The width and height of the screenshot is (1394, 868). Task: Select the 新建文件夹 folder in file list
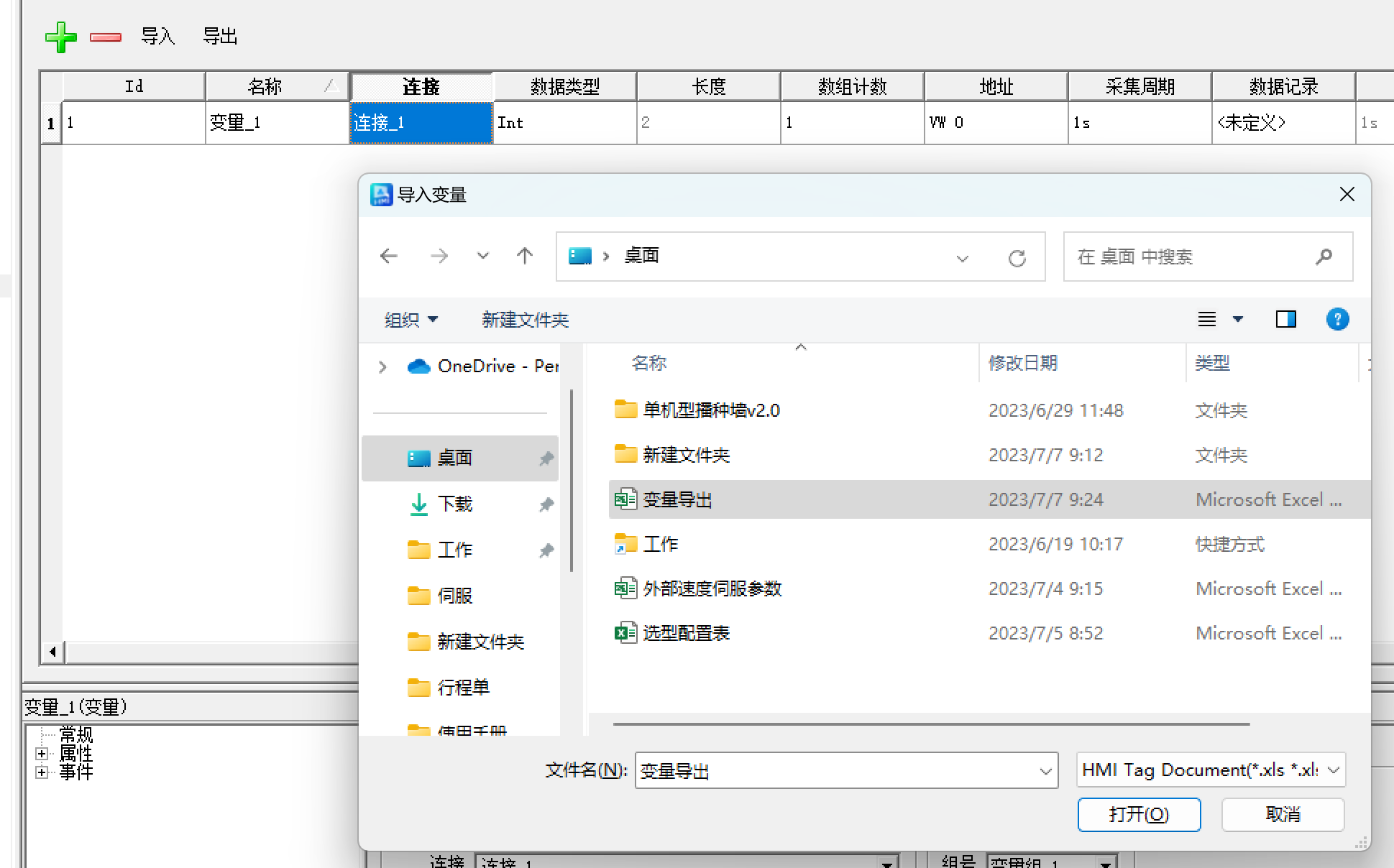coord(989,455)
